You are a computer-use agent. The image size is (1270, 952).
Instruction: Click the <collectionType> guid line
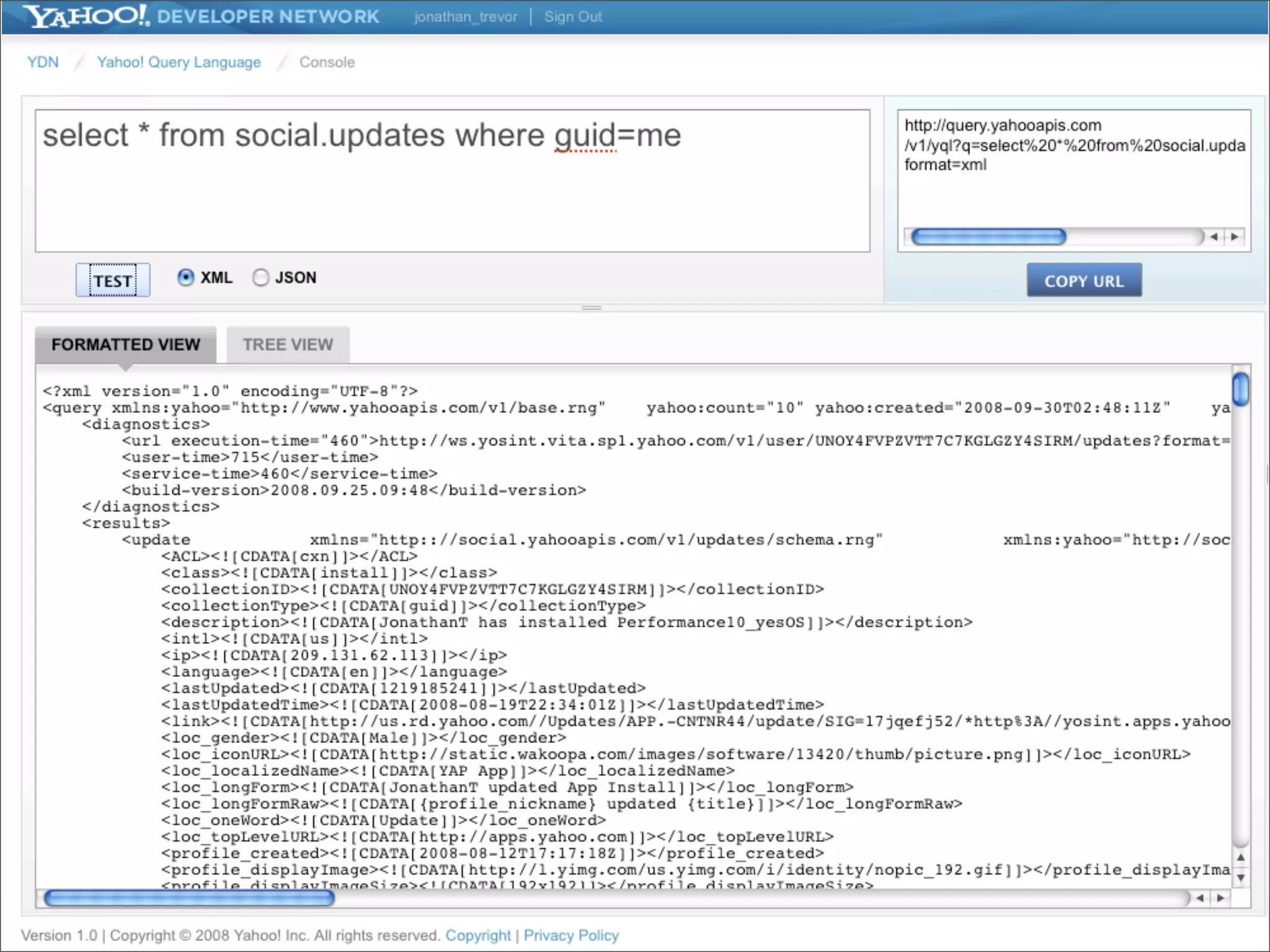click(x=404, y=606)
